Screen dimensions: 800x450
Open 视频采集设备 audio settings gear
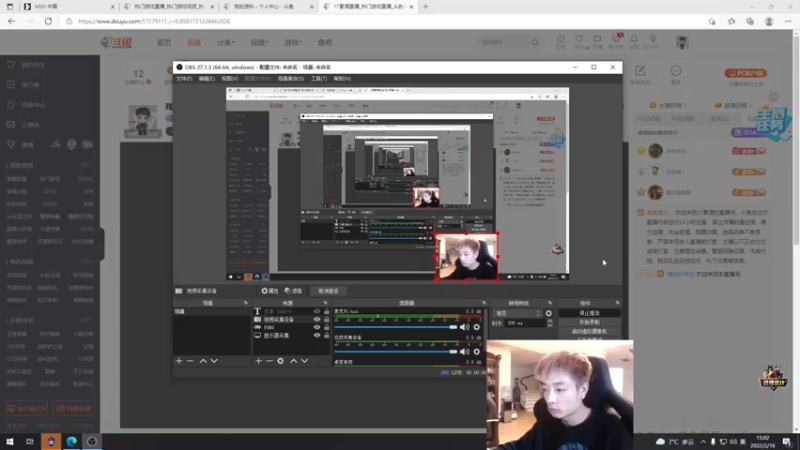point(477,352)
